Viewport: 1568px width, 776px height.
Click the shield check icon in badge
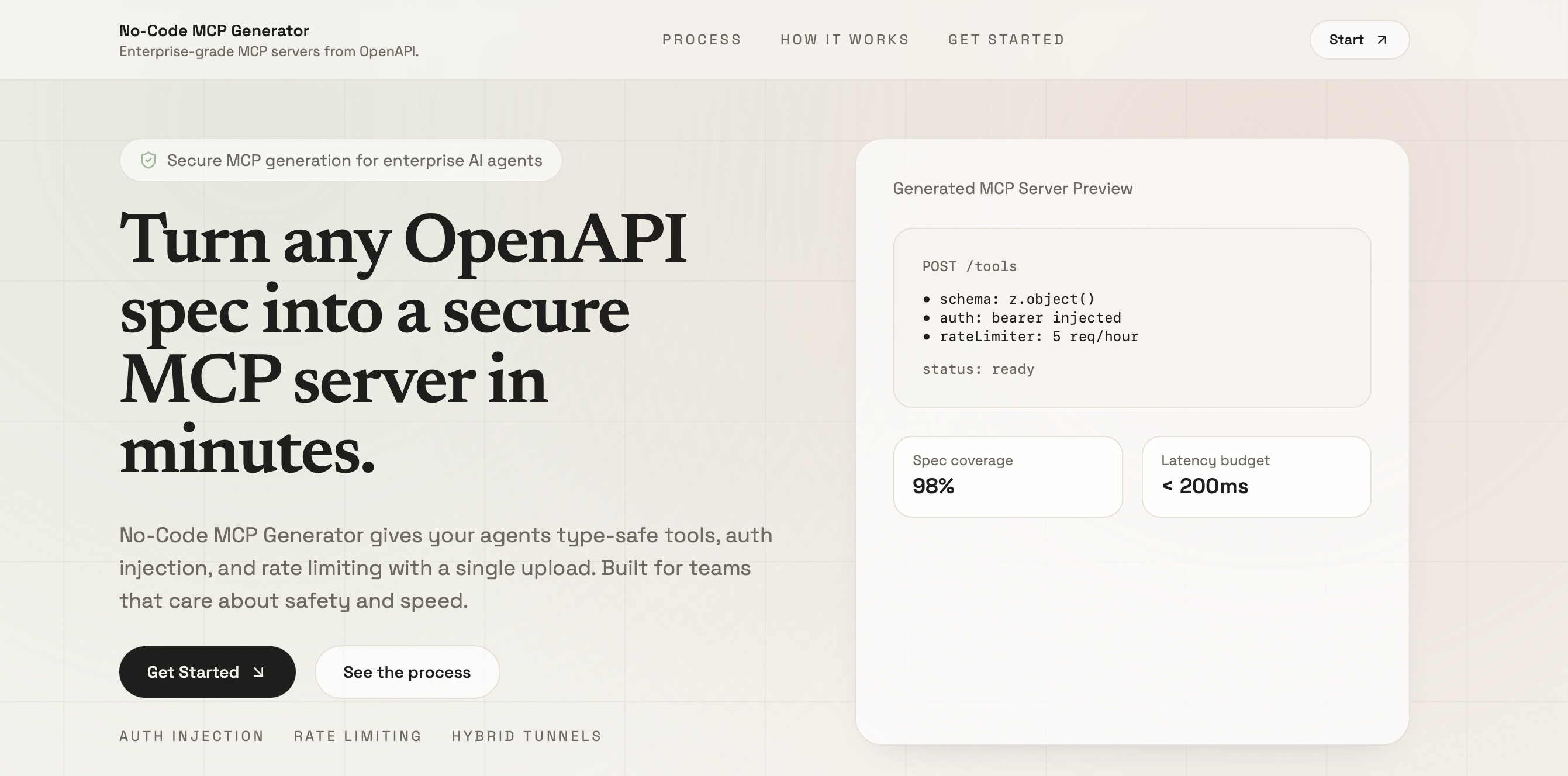pyautogui.click(x=148, y=160)
